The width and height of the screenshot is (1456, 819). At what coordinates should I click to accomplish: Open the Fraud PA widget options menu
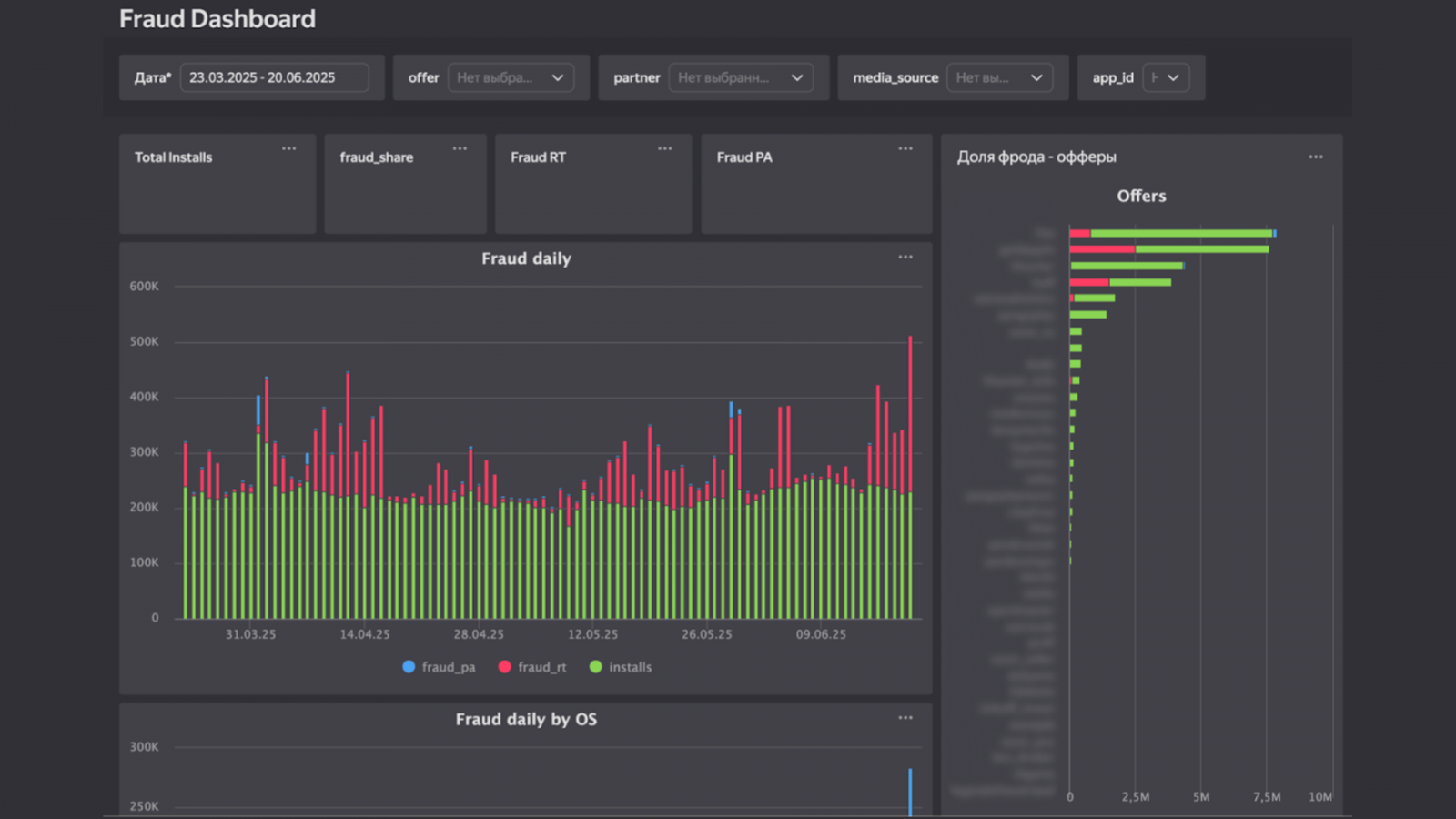(x=905, y=148)
